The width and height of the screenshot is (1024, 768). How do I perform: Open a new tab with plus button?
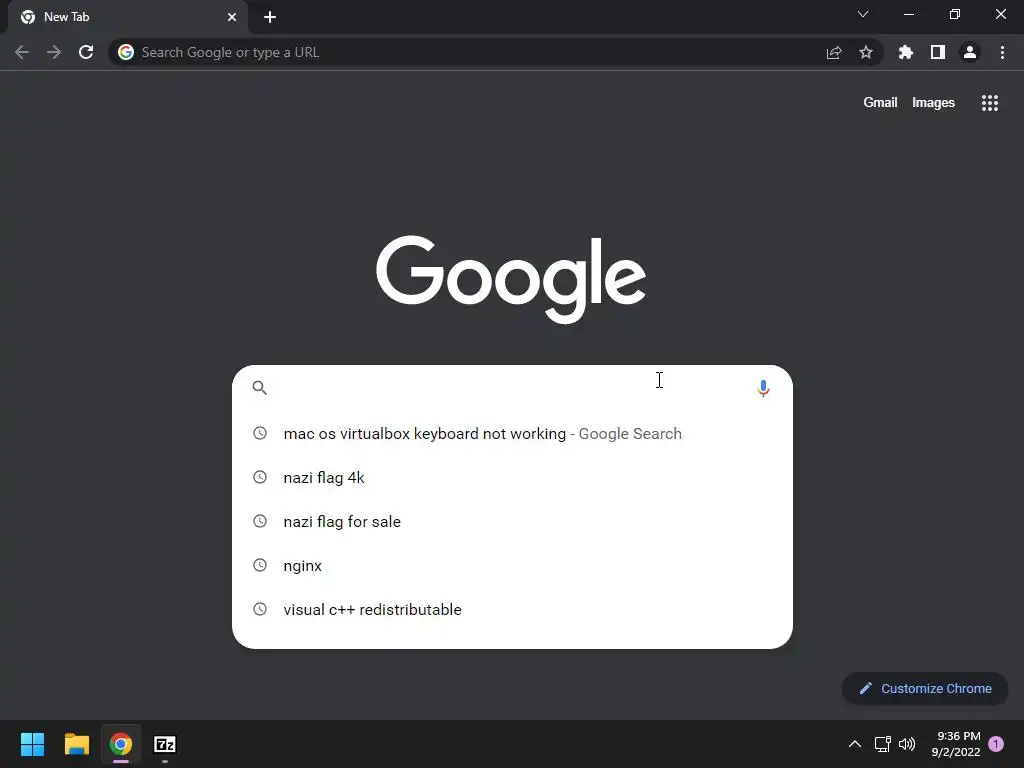(x=270, y=17)
